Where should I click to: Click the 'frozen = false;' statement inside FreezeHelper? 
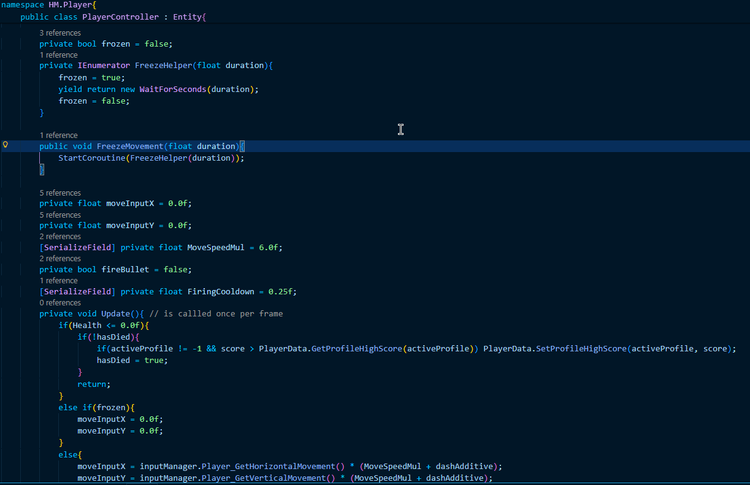(x=94, y=101)
